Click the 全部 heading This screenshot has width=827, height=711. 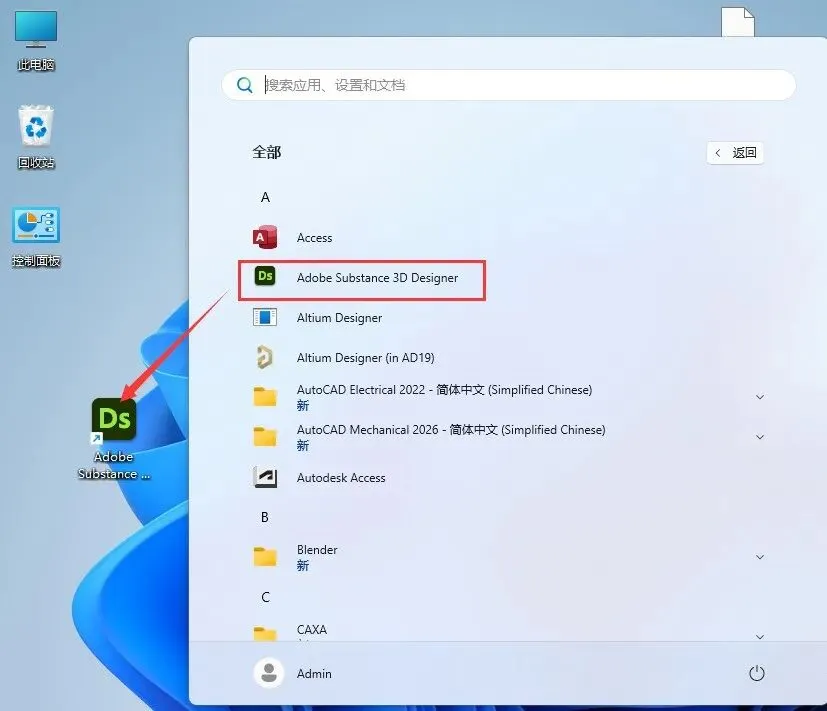266,152
